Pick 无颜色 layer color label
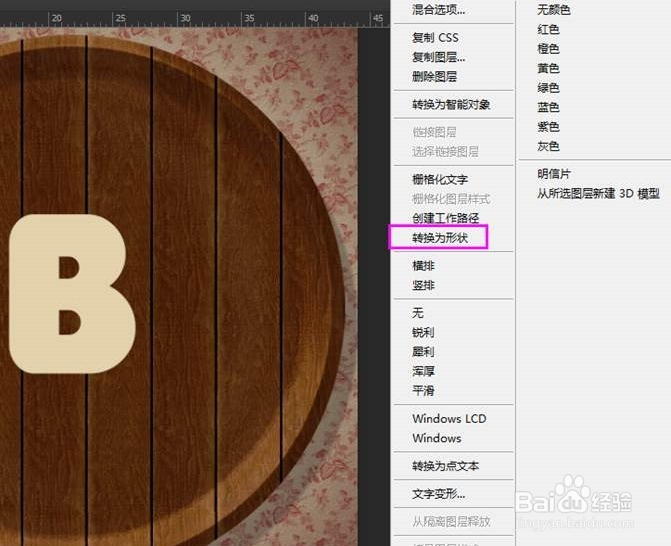Screen dimensions: 671x546 (x=554, y=10)
